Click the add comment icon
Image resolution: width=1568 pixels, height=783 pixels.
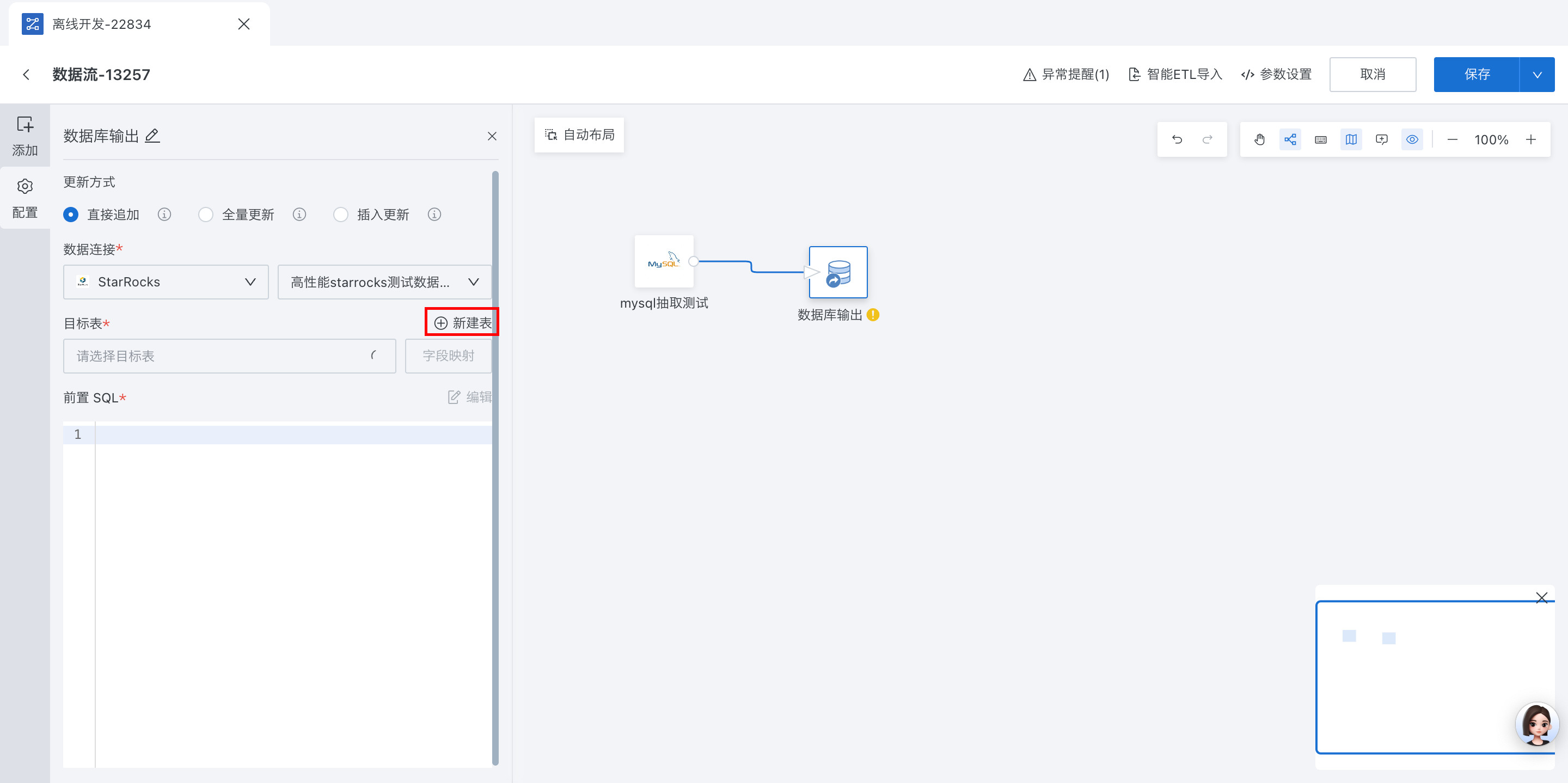tap(1381, 139)
